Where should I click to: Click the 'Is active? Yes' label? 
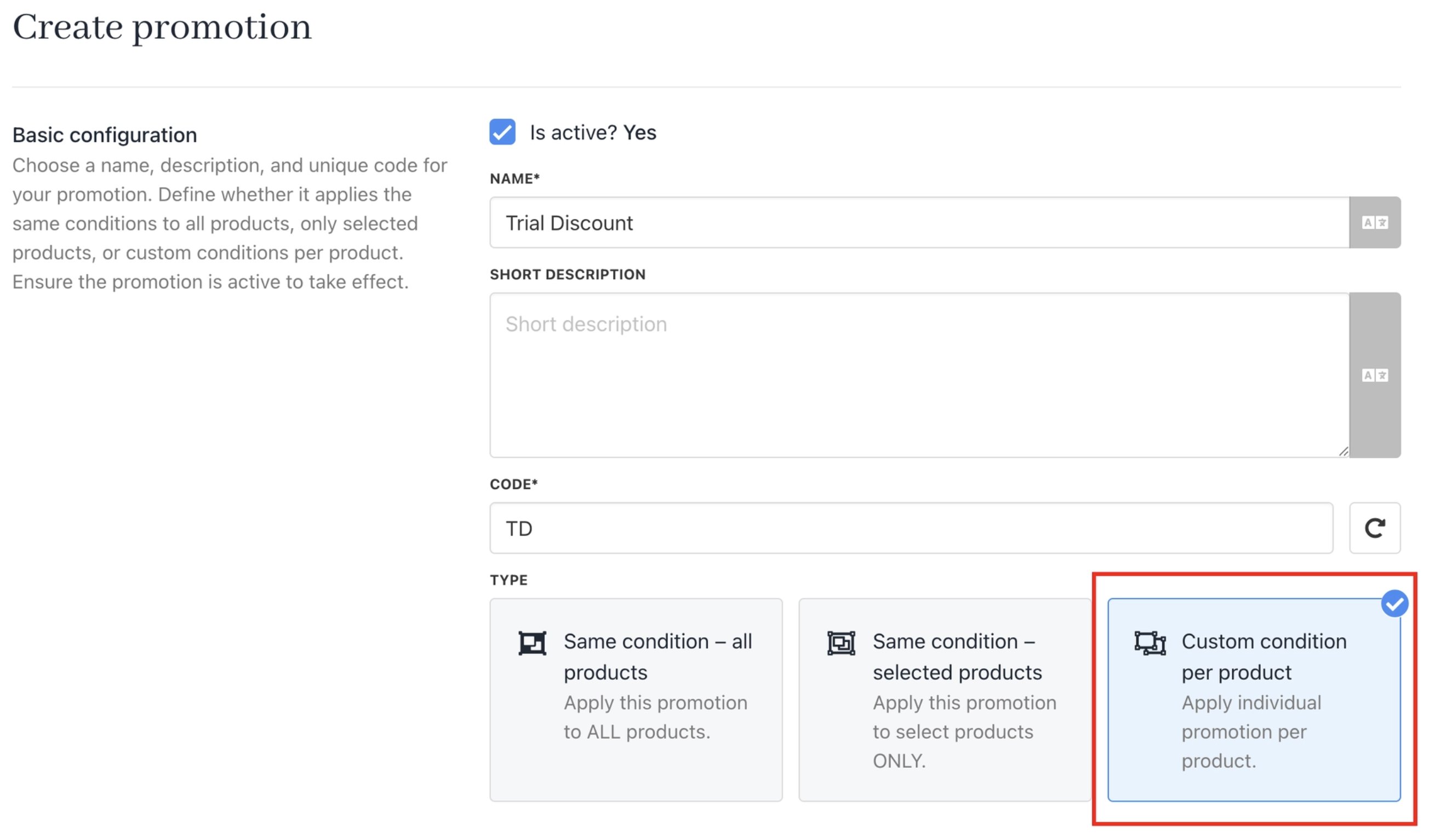pos(593,133)
